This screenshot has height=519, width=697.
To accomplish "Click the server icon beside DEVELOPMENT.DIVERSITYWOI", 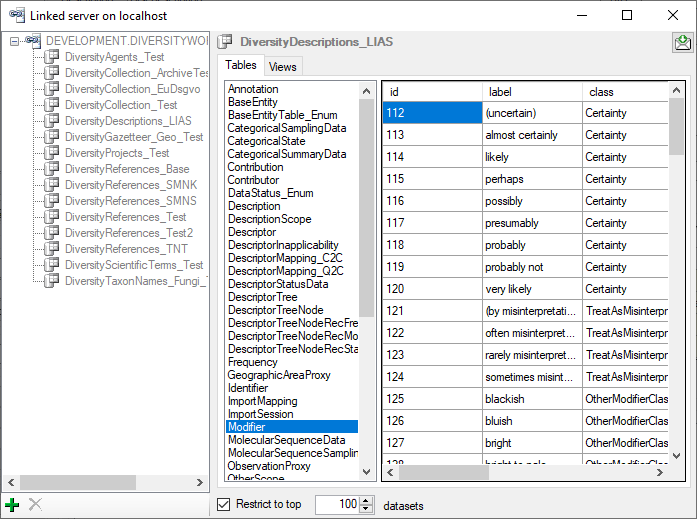I will (x=34, y=41).
